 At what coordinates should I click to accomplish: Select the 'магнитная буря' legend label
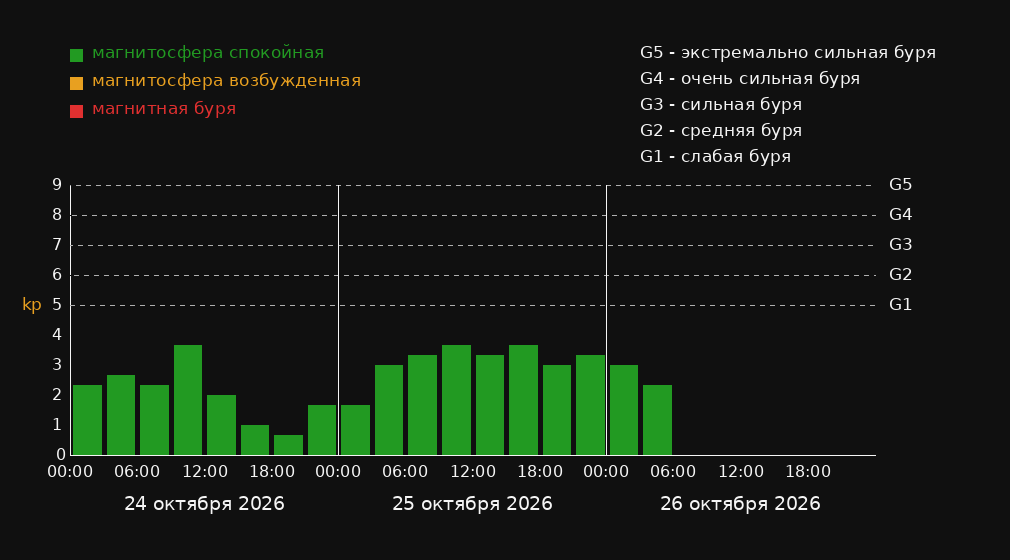pos(164,109)
